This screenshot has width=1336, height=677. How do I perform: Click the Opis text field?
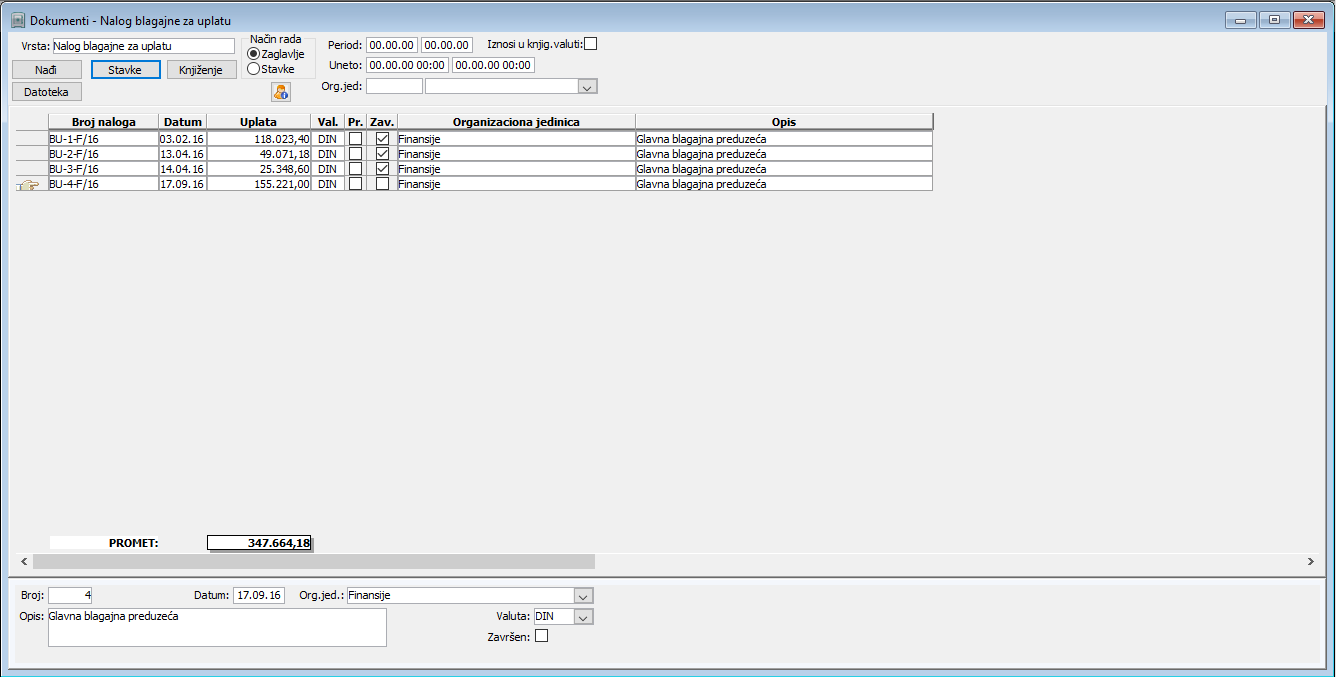(217, 628)
